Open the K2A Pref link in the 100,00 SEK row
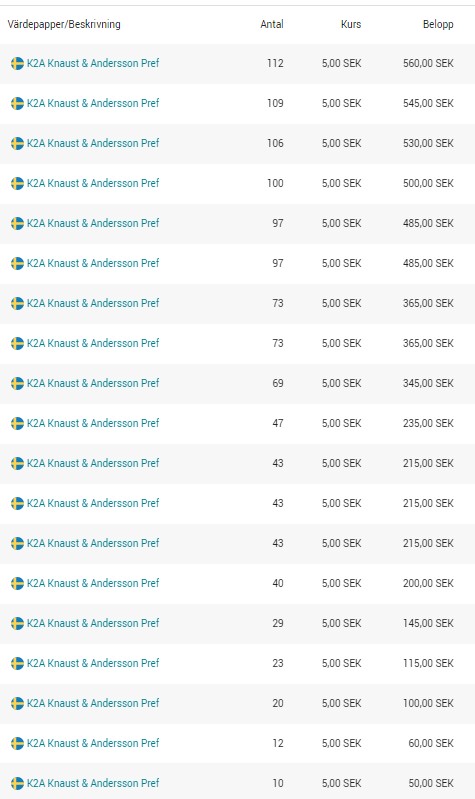475x799 pixels. click(93, 703)
